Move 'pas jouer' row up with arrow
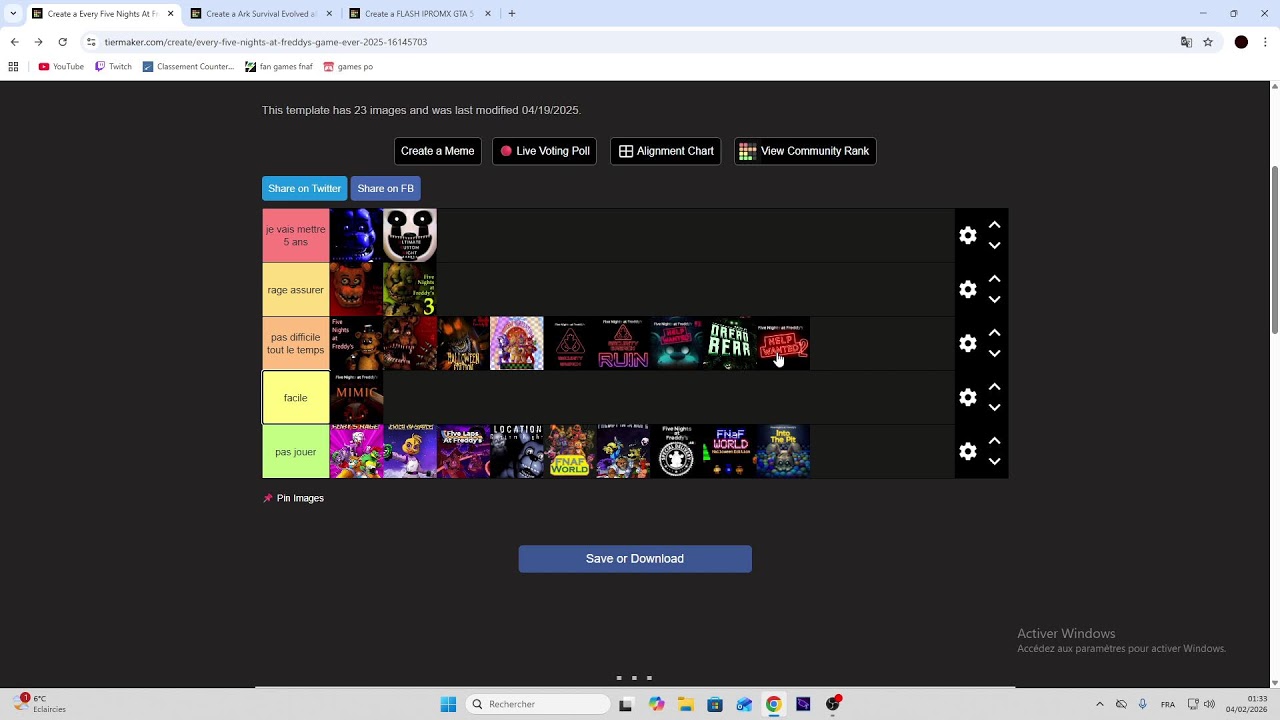 click(x=994, y=441)
